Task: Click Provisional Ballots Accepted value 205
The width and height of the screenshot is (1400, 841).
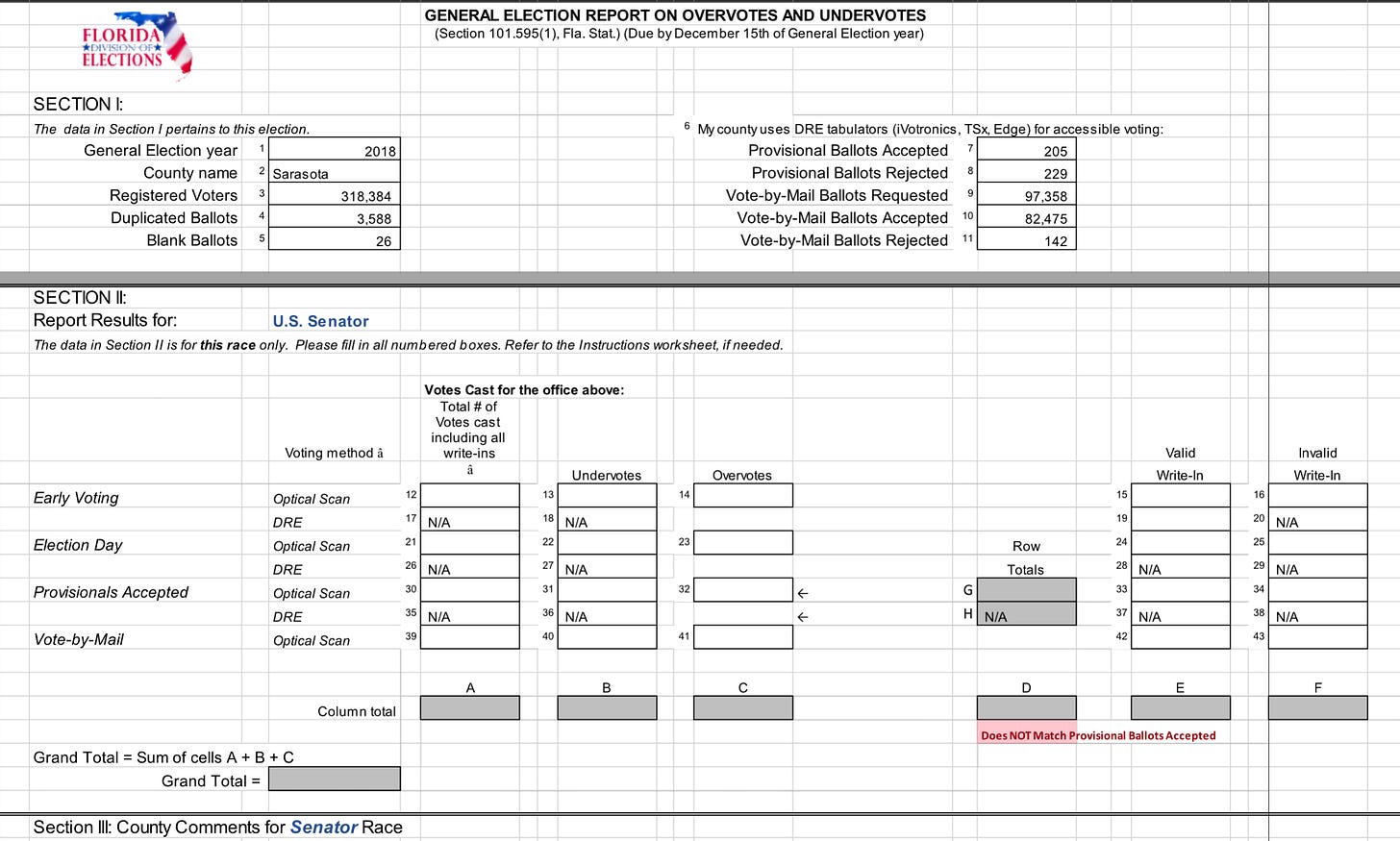Action: point(1026,149)
